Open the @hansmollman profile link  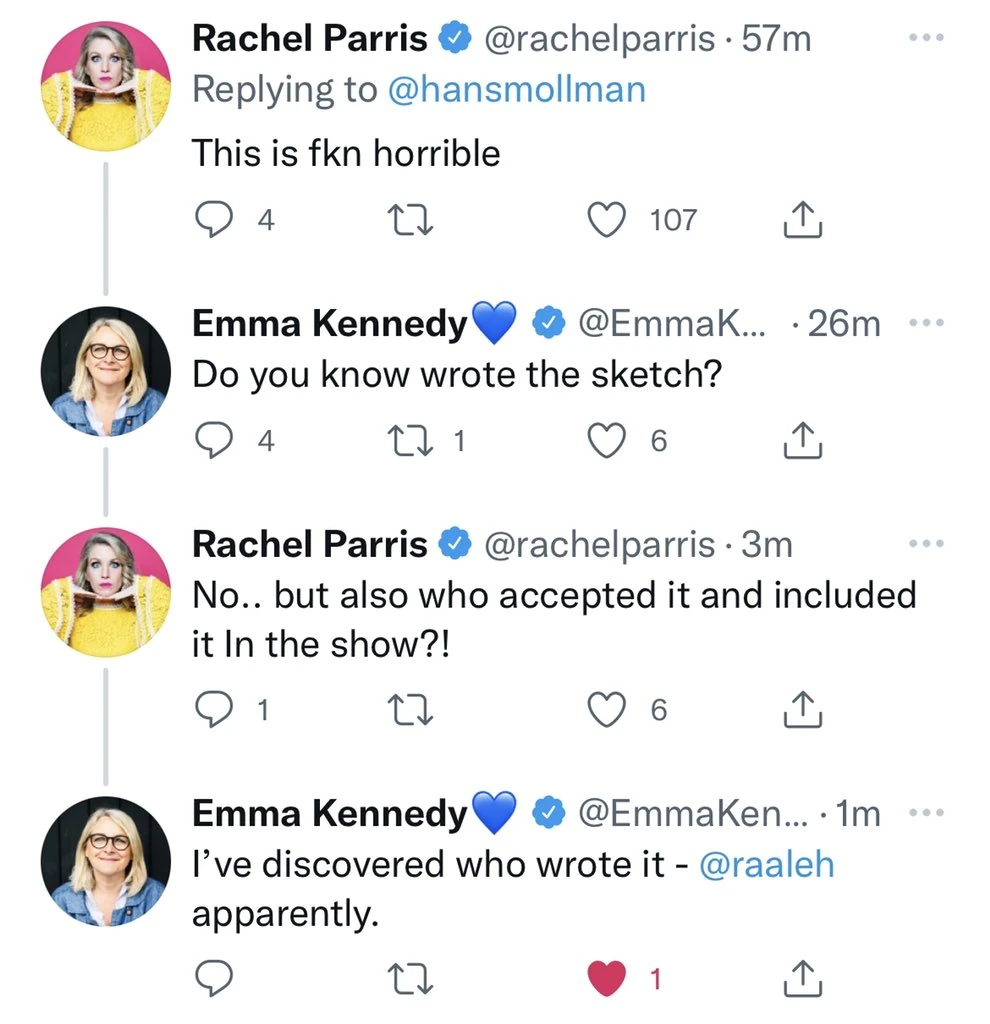(516, 90)
